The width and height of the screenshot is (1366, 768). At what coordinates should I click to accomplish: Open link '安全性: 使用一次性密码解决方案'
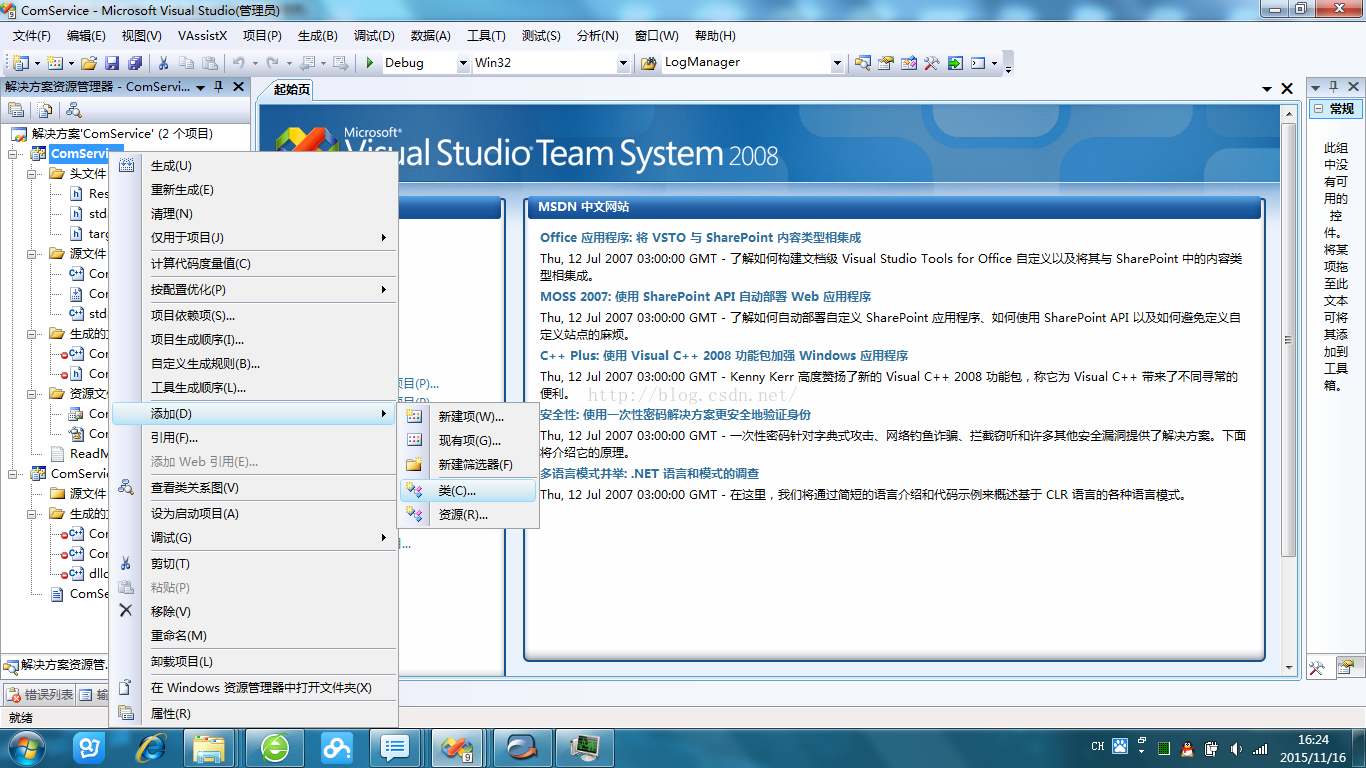click(675, 415)
